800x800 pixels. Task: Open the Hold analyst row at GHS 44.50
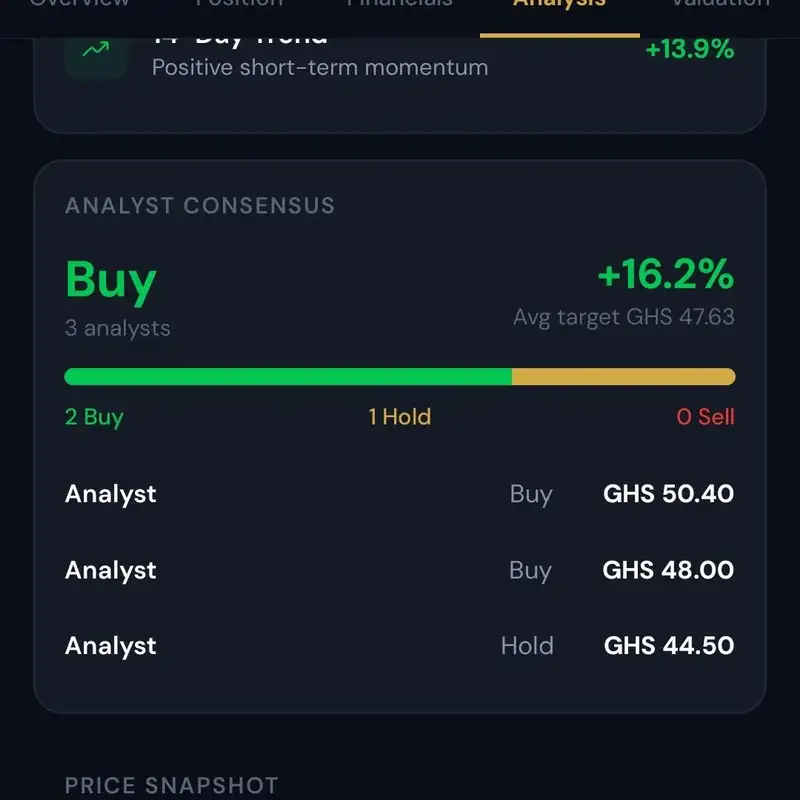tap(399, 646)
